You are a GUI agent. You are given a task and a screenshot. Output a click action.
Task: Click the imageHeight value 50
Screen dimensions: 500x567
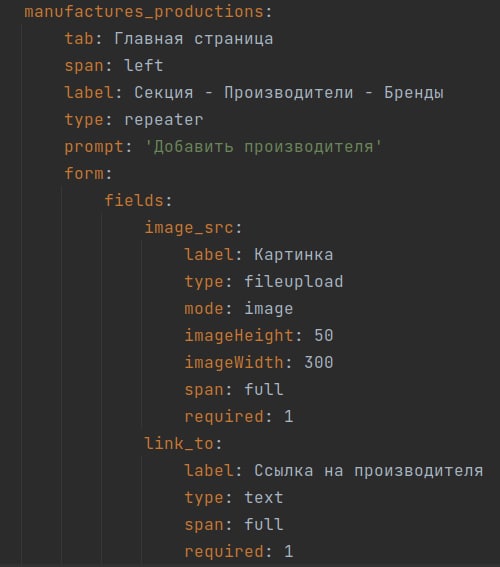tap(324, 336)
